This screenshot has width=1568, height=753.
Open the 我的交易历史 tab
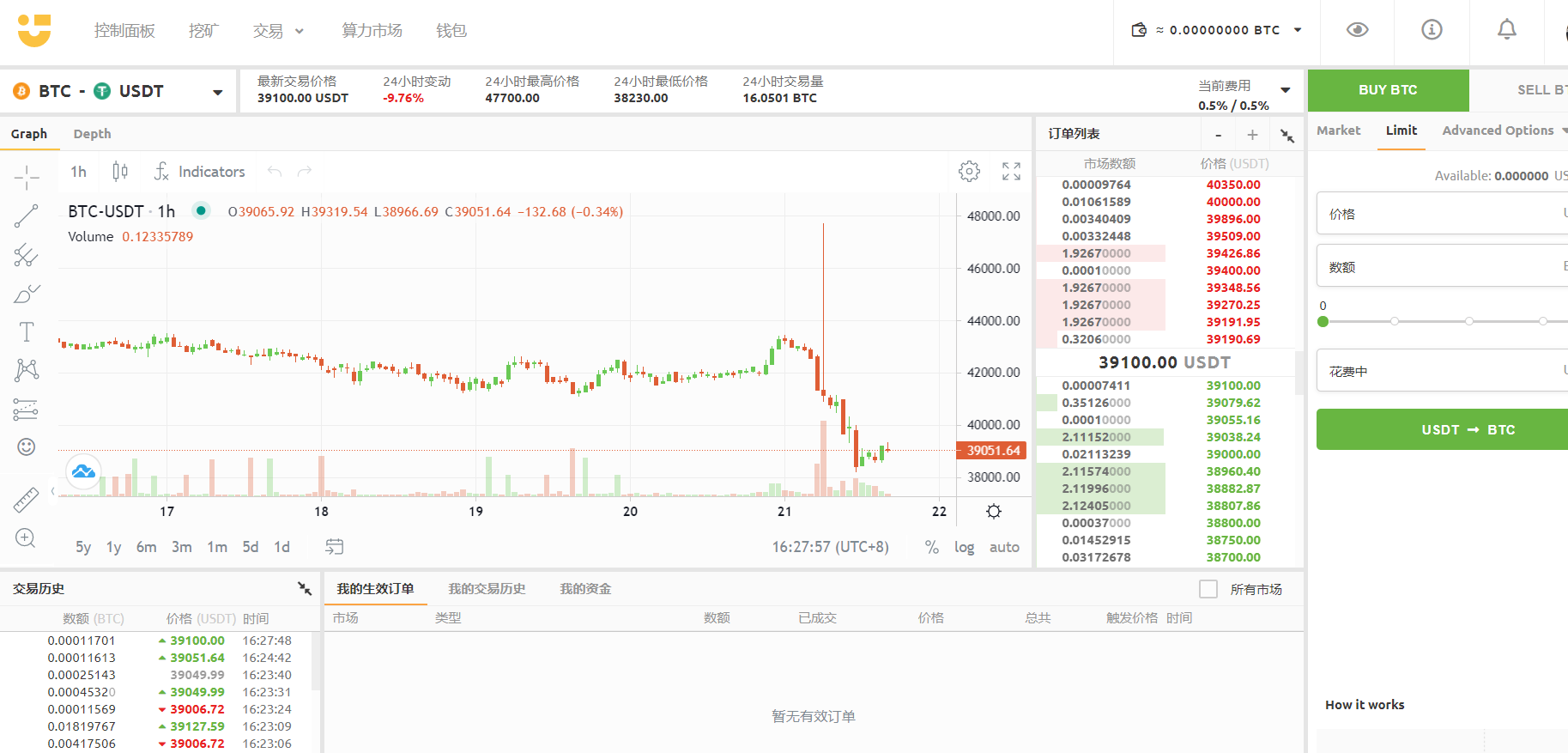pyautogui.click(x=487, y=589)
